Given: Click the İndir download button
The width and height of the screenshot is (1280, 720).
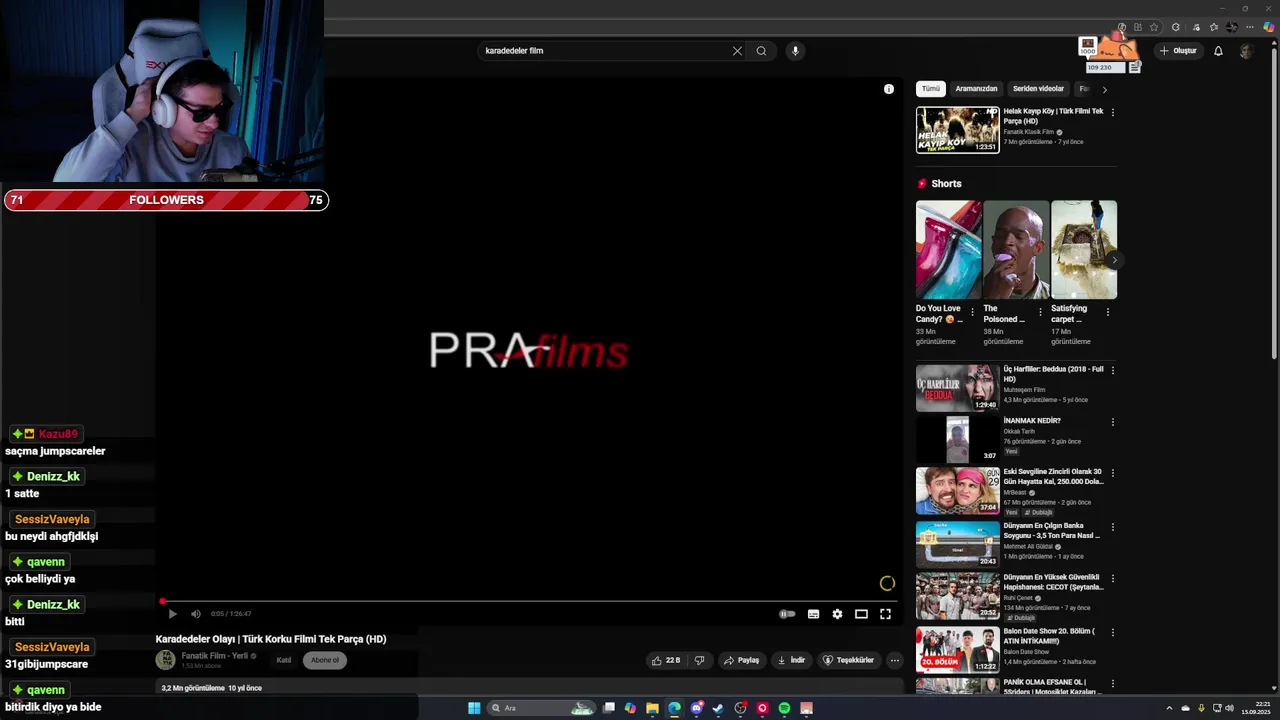Looking at the screenshot, I should click(x=791, y=660).
